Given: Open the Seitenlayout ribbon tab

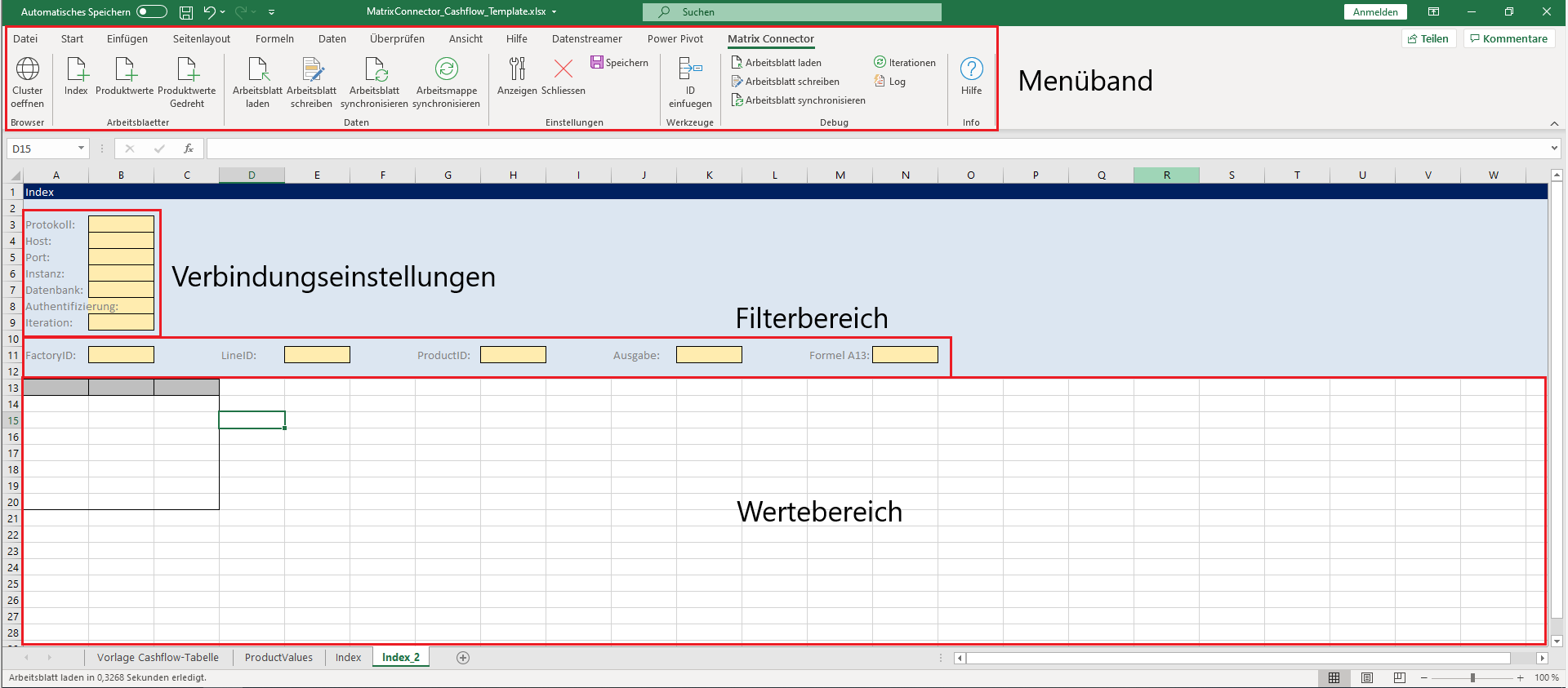Looking at the screenshot, I should (x=201, y=39).
